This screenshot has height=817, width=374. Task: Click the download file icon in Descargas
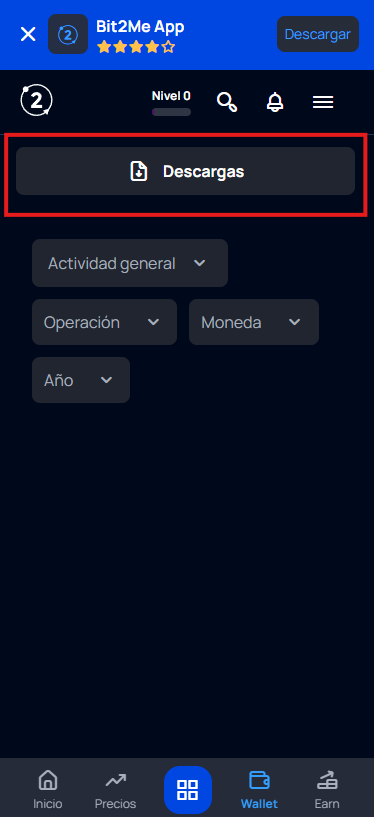(139, 171)
